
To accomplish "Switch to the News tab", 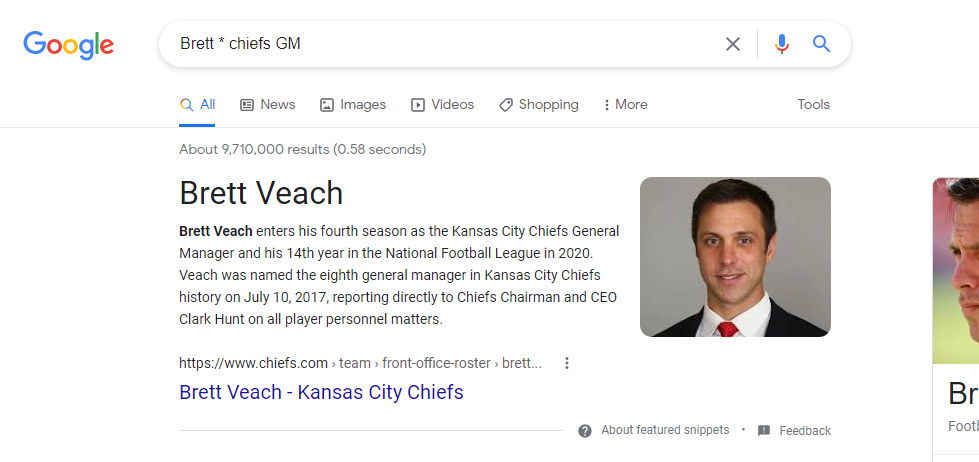I will [268, 105].
